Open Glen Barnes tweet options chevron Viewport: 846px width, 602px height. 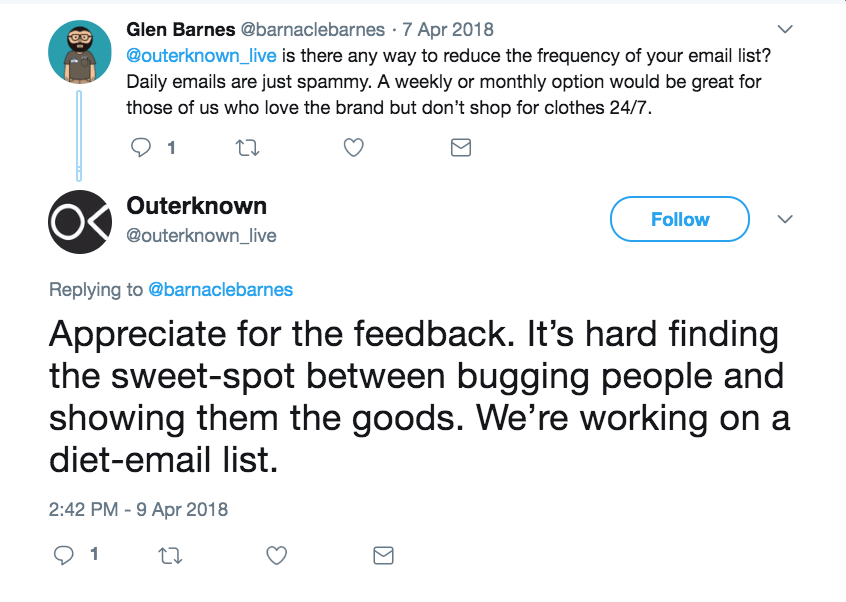click(x=786, y=29)
